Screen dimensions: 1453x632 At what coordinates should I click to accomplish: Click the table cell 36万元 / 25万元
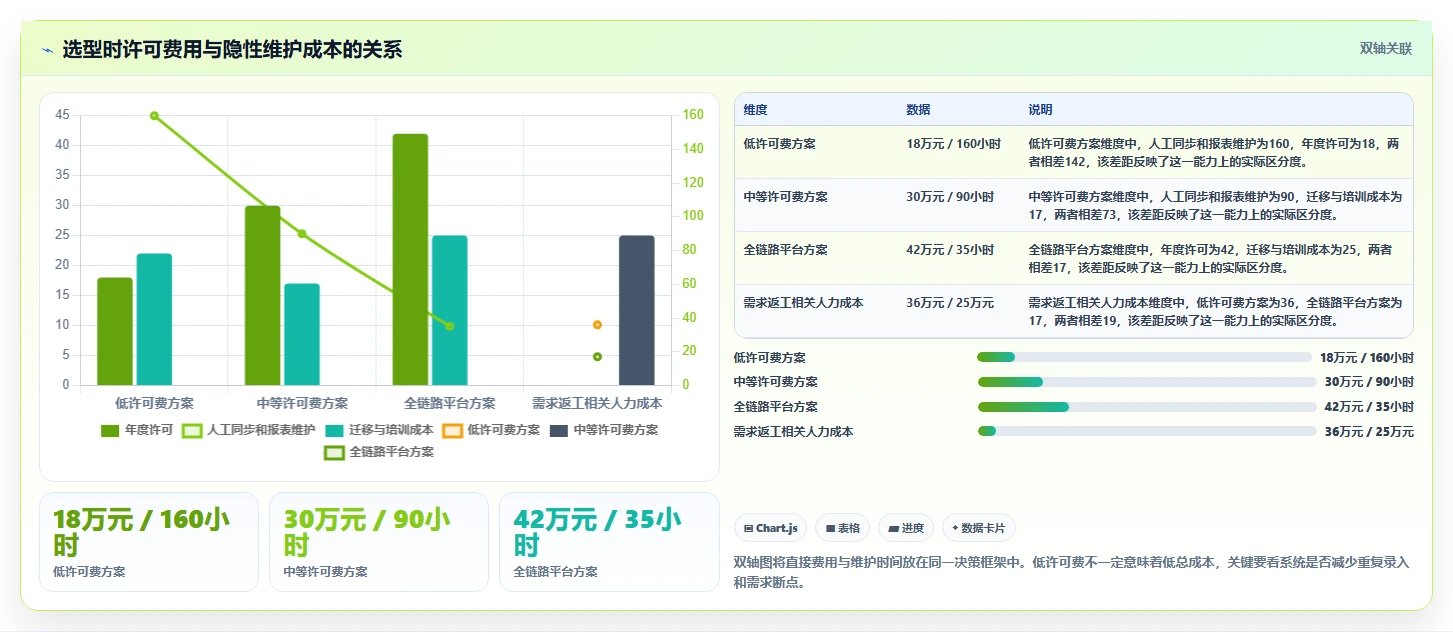pos(950,303)
